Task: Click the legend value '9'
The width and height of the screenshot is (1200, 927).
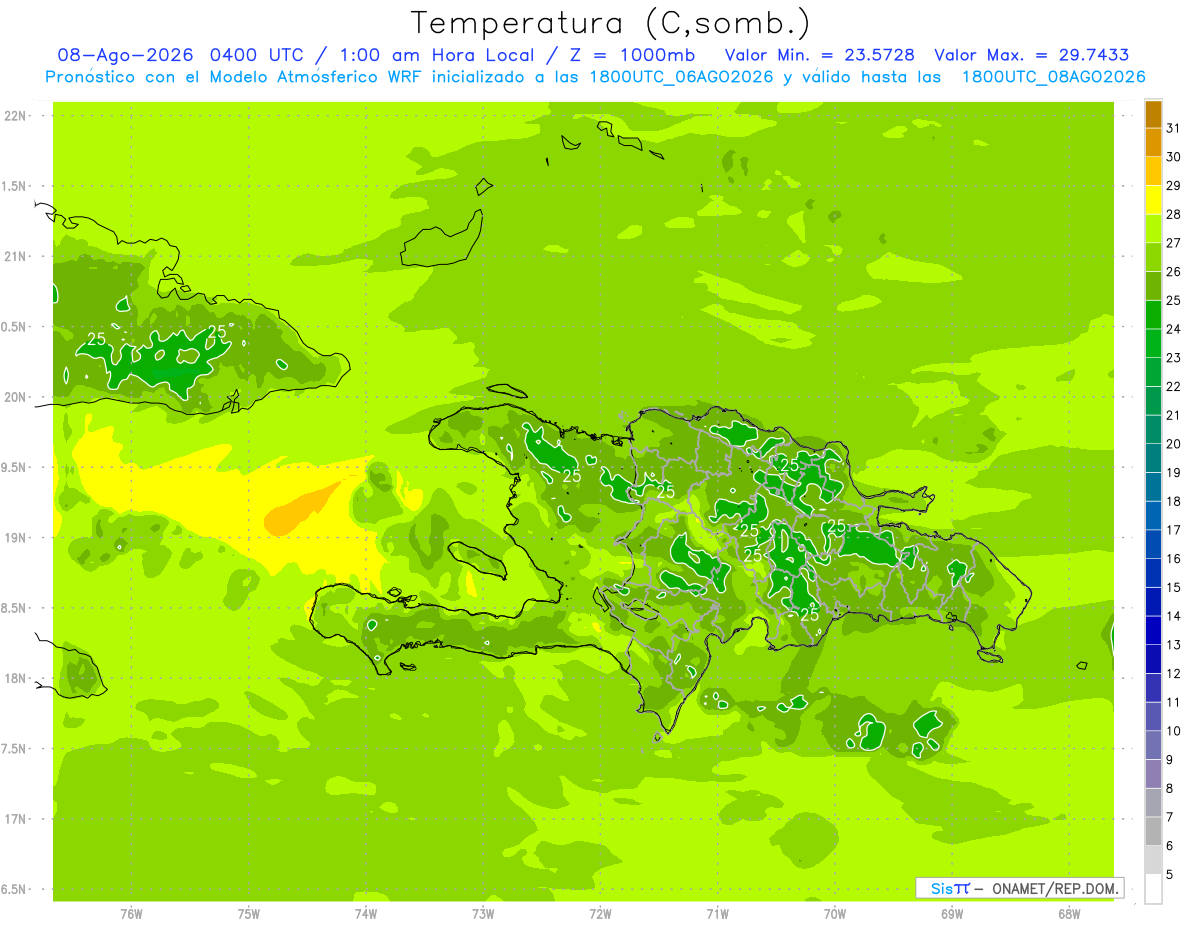Action: tap(1170, 760)
